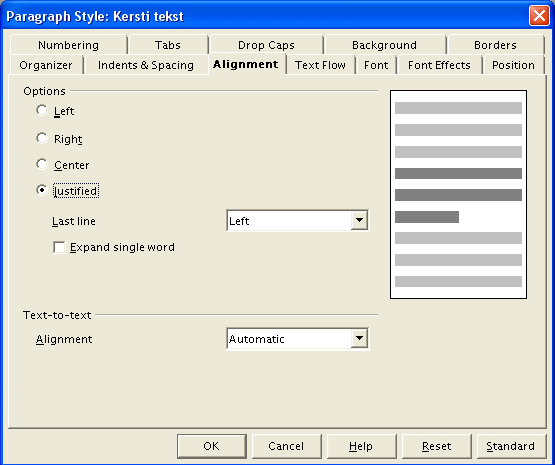The image size is (555, 465).
Task: Go to the Drop Caps tab
Action: pos(266,45)
